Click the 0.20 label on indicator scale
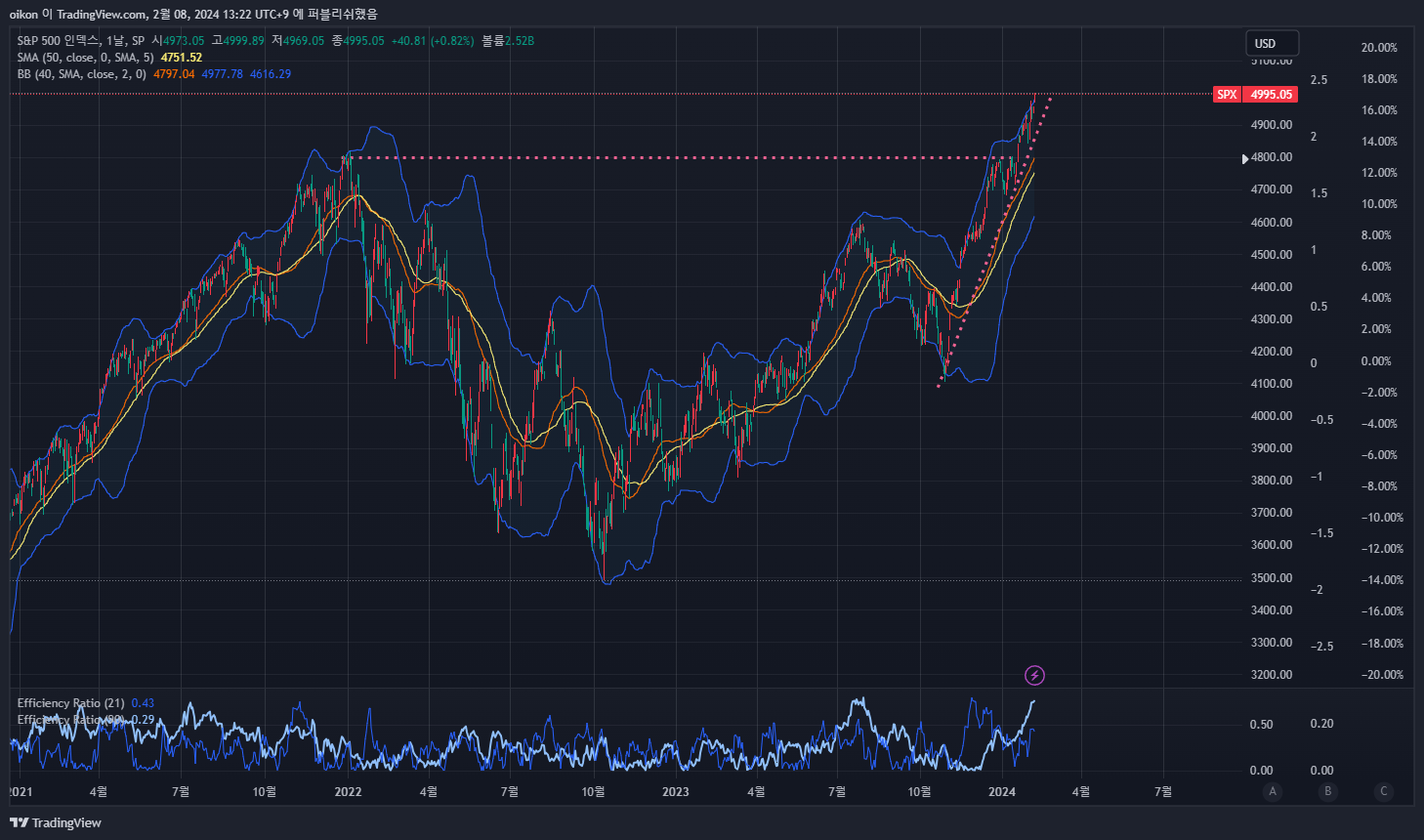The image size is (1424, 840). (1322, 724)
